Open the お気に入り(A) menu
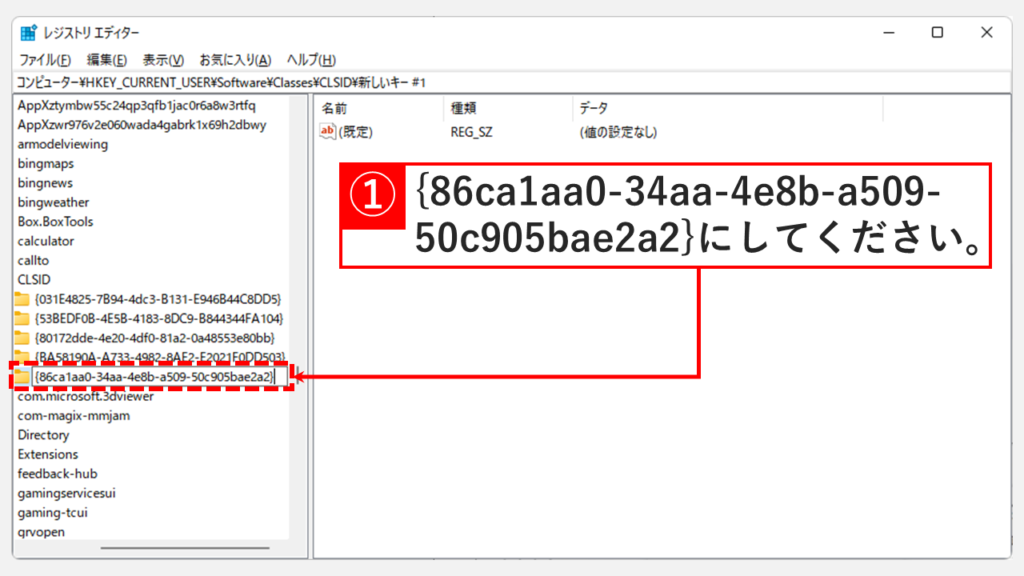This screenshot has height=576, width=1024. [235, 60]
